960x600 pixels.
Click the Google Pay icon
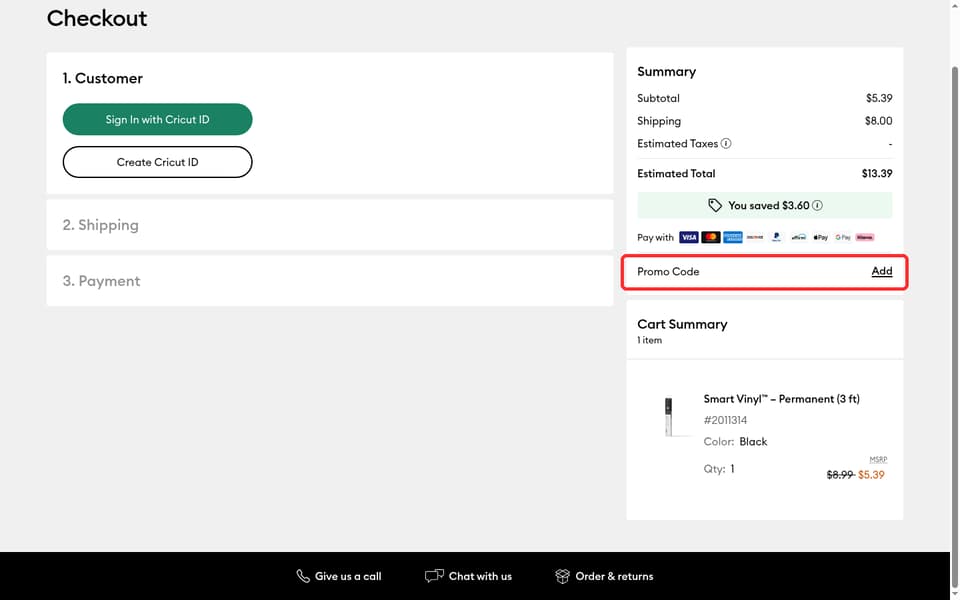(842, 237)
